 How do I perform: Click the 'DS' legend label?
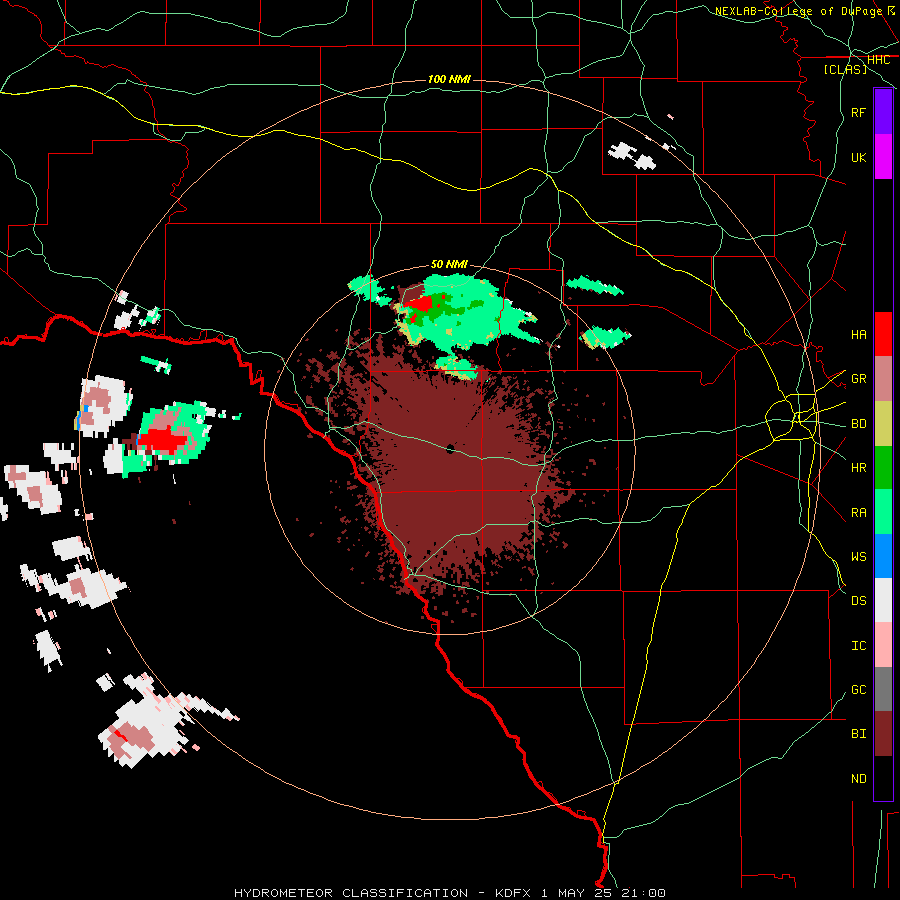pyautogui.click(x=859, y=601)
